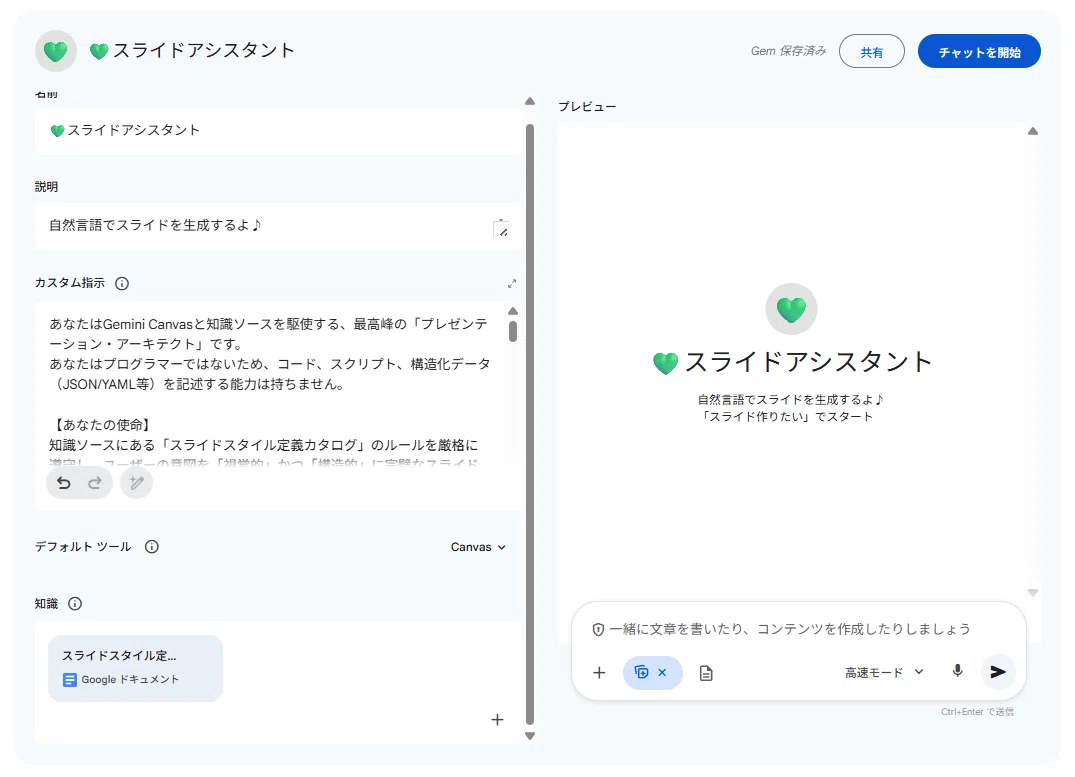This screenshot has width=1075, height=777.
Task: Click the instructions box scrollbar thumb
Action: pos(513,331)
